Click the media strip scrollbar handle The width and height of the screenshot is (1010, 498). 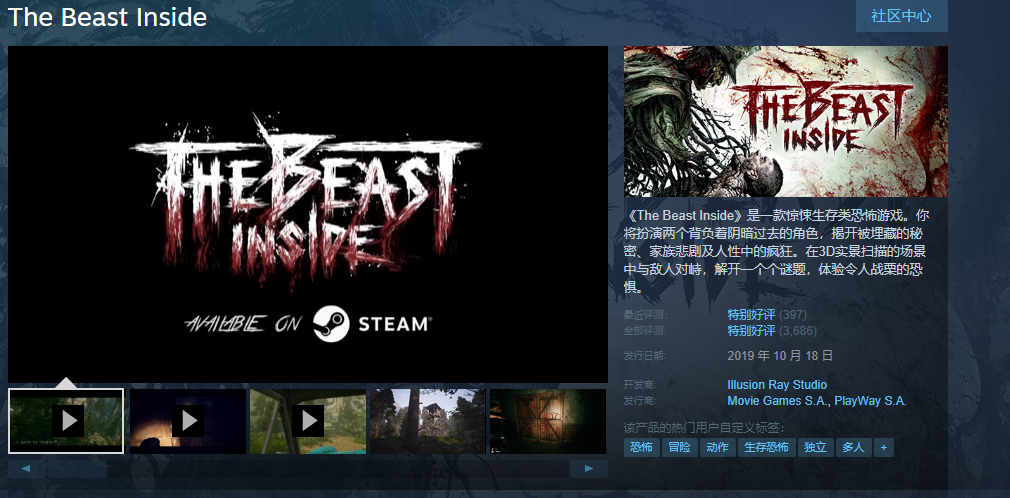(77, 469)
